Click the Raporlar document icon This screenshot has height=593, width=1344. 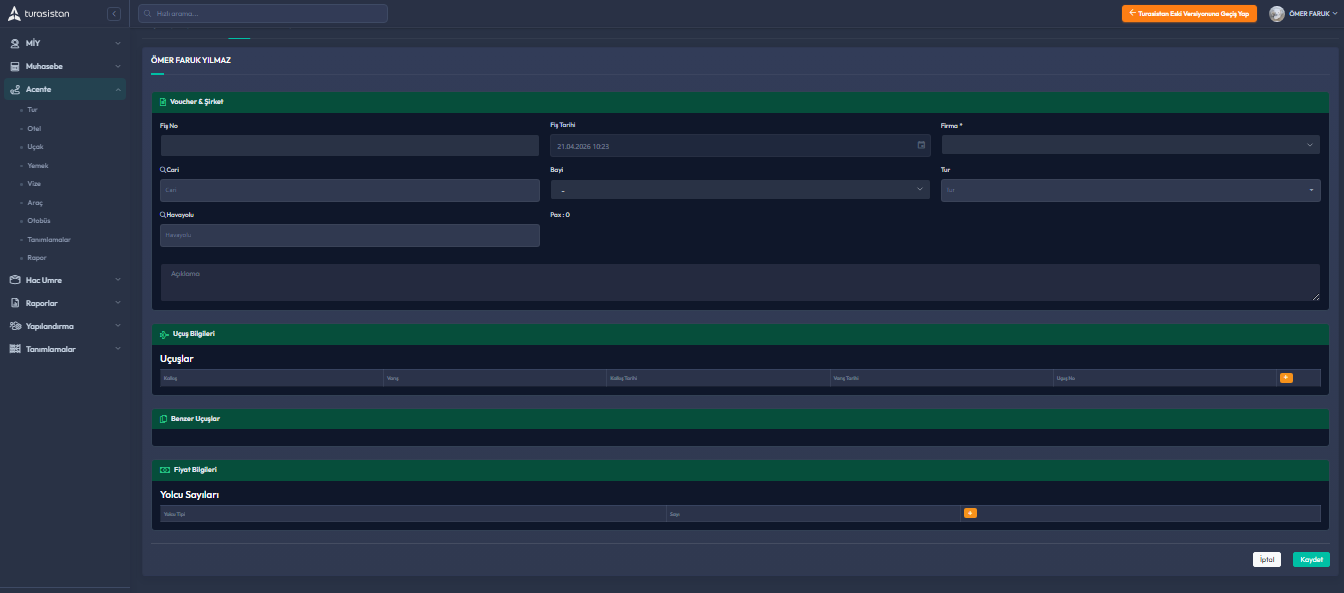pyautogui.click(x=15, y=303)
